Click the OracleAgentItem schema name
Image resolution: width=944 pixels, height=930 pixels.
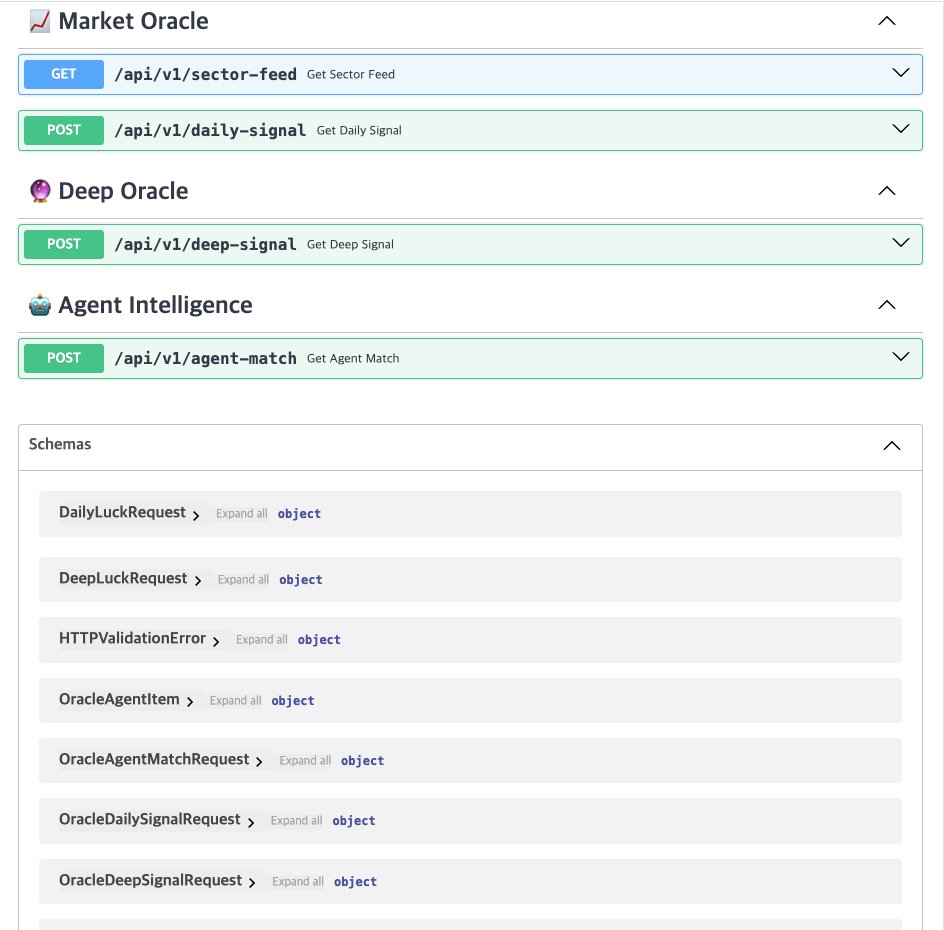(119, 699)
